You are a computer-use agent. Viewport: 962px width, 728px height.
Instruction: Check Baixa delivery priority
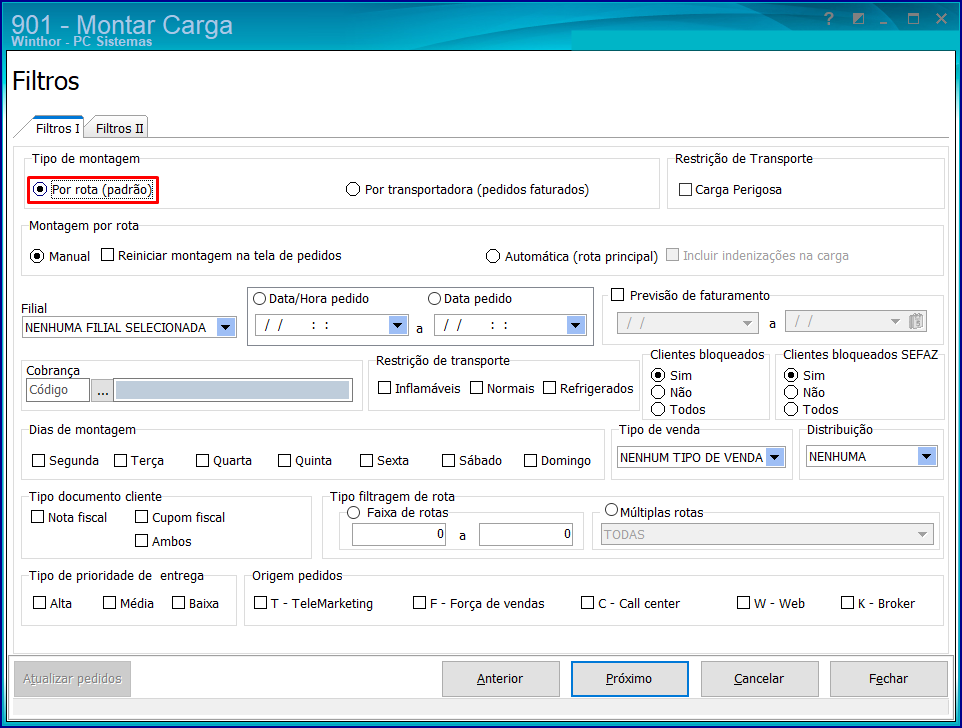(x=179, y=602)
